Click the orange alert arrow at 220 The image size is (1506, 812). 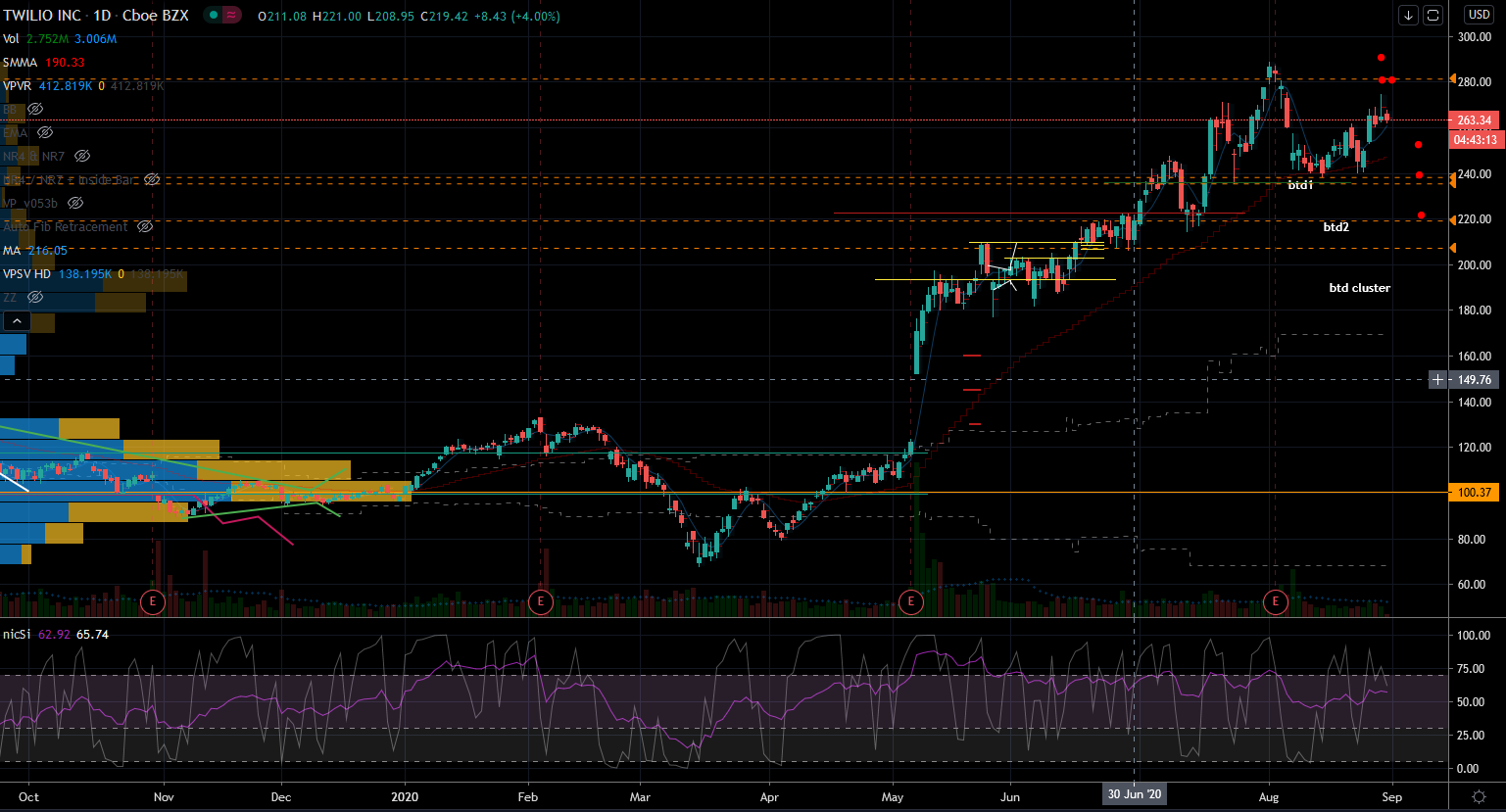(1452, 220)
